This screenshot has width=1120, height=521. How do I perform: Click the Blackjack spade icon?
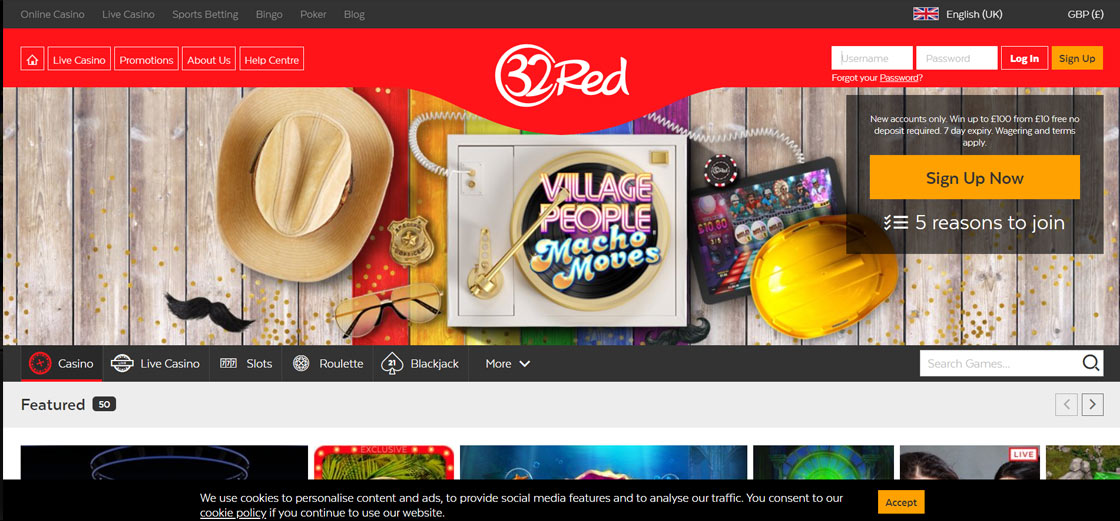[391, 364]
